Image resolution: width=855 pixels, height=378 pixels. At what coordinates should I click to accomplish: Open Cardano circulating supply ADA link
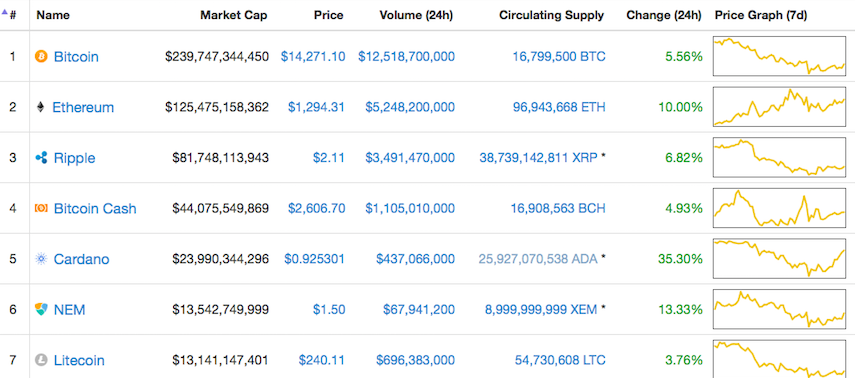coord(538,259)
